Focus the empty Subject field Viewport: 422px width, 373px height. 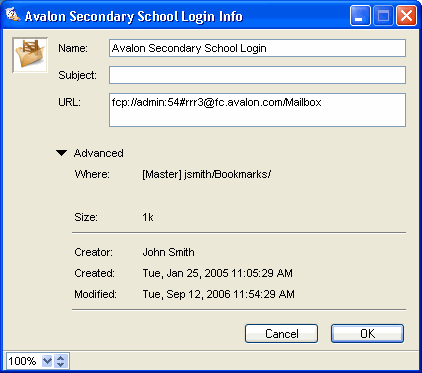[257, 75]
